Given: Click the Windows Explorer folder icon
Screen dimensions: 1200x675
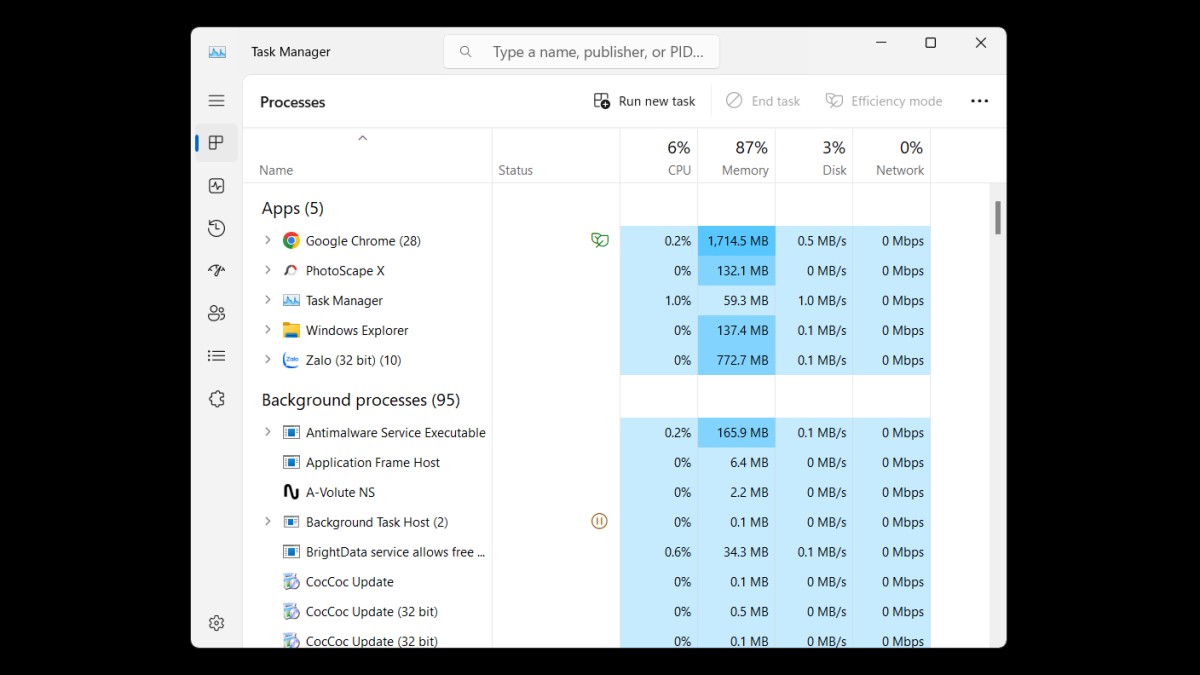Looking at the screenshot, I should 291,330.
